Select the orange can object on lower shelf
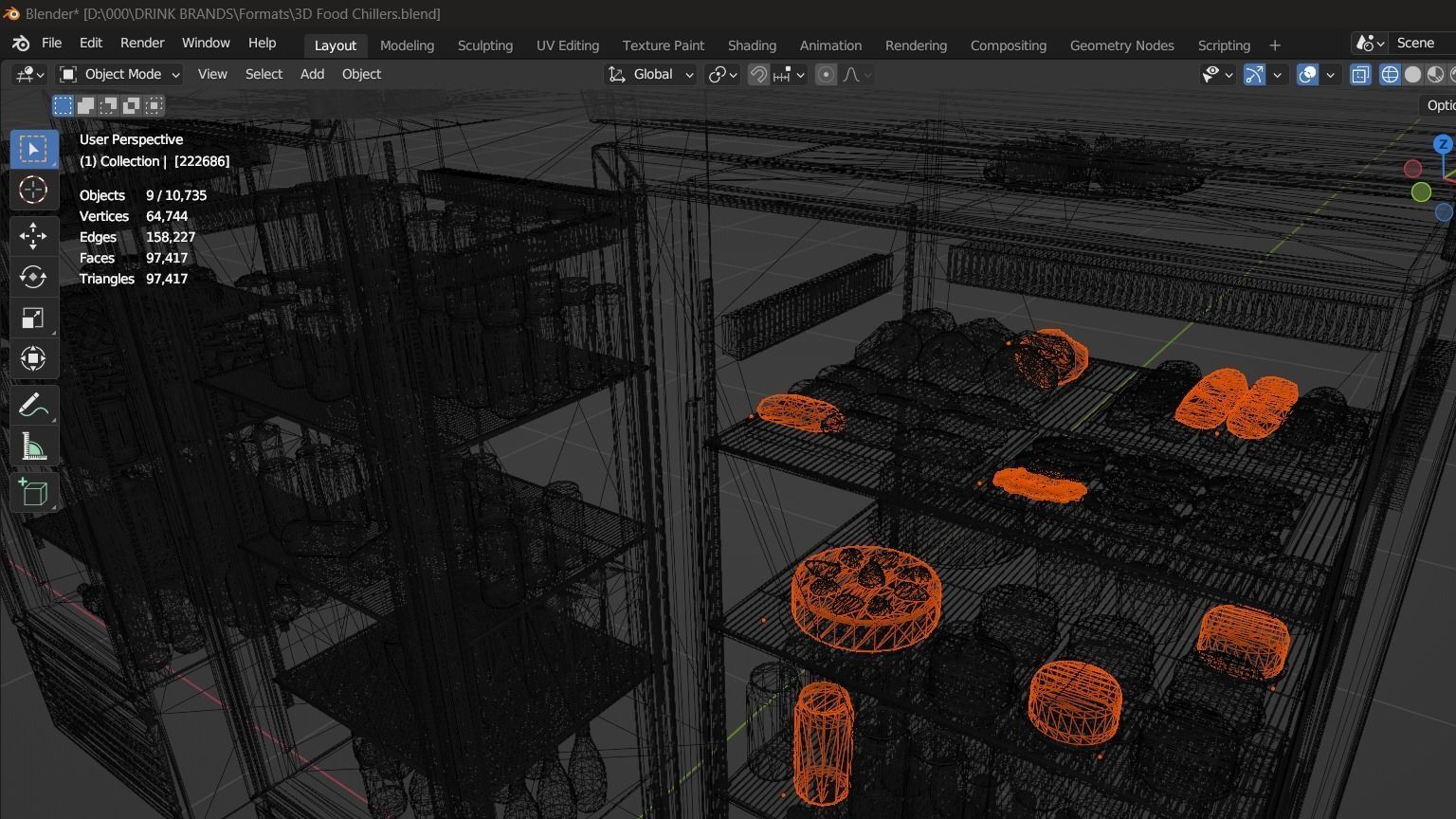The height and width of the screenshot is (819, 1456). click(823, 743)
